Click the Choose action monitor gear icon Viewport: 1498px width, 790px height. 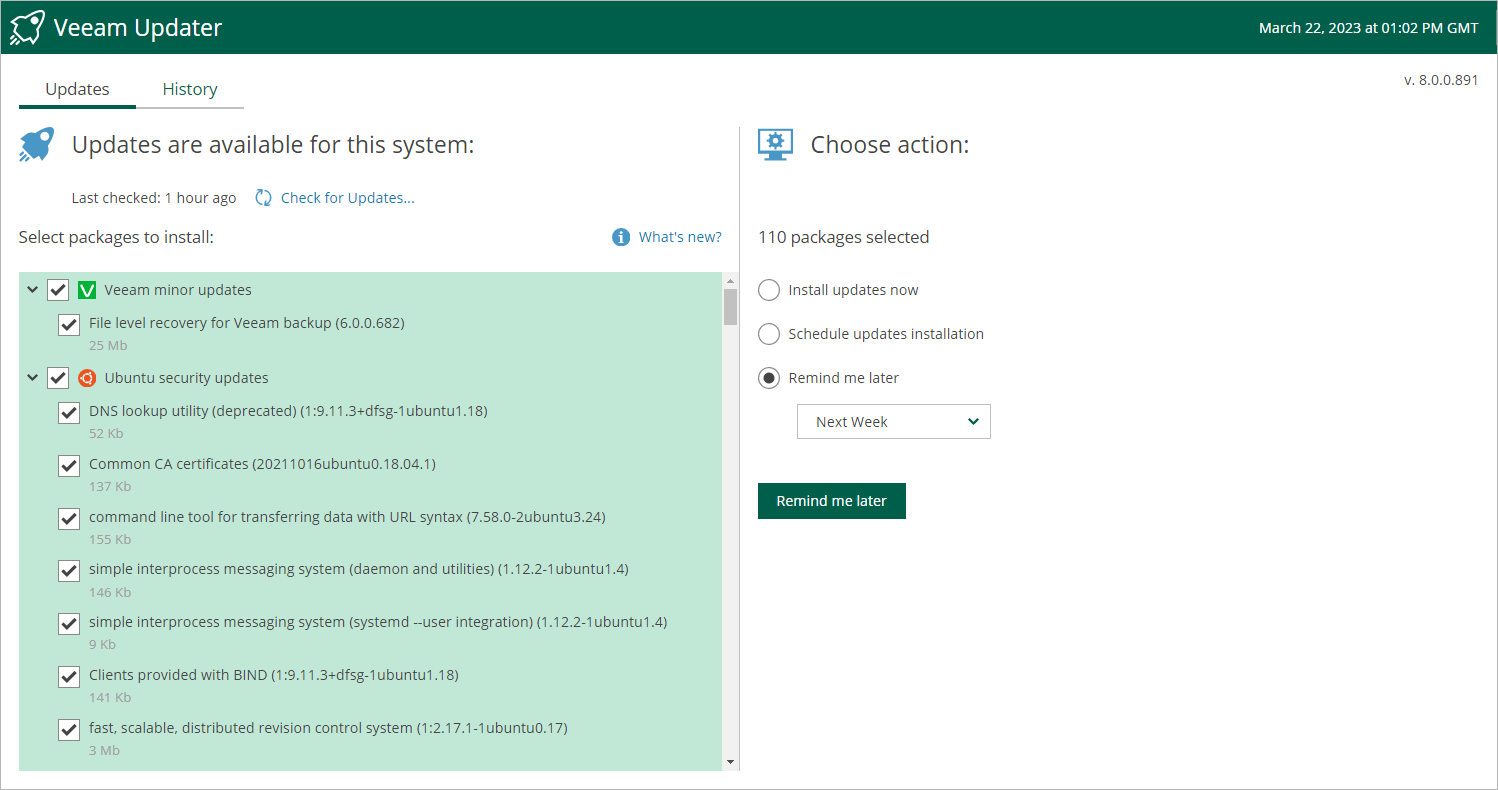point(776,145)
